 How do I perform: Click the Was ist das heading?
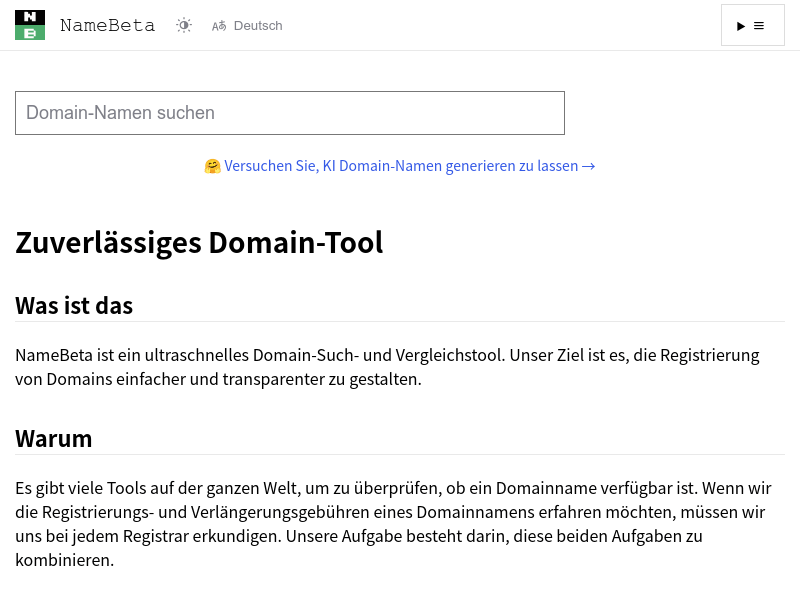pos(74,306)
